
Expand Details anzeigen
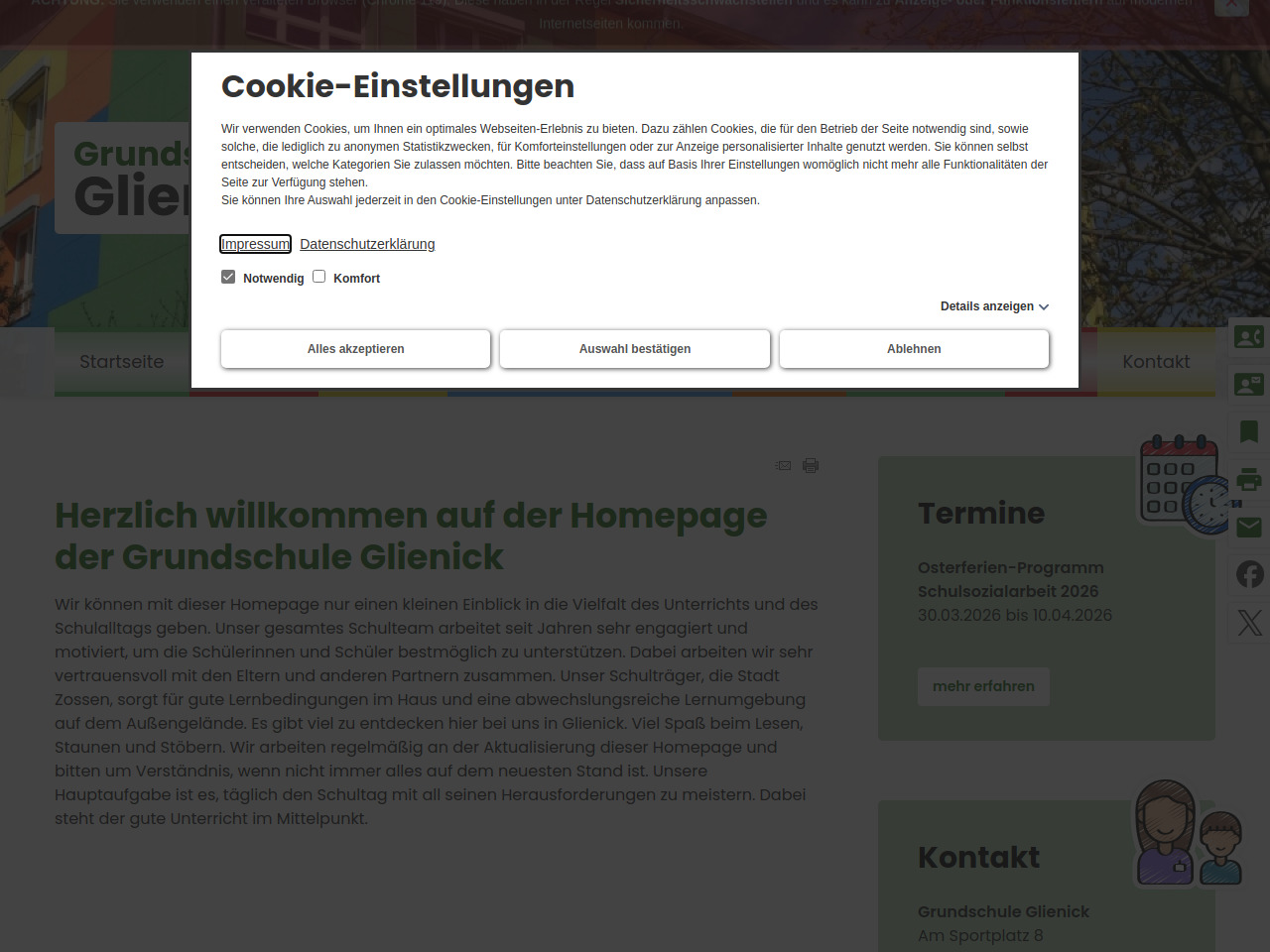[x=994, y=306]
